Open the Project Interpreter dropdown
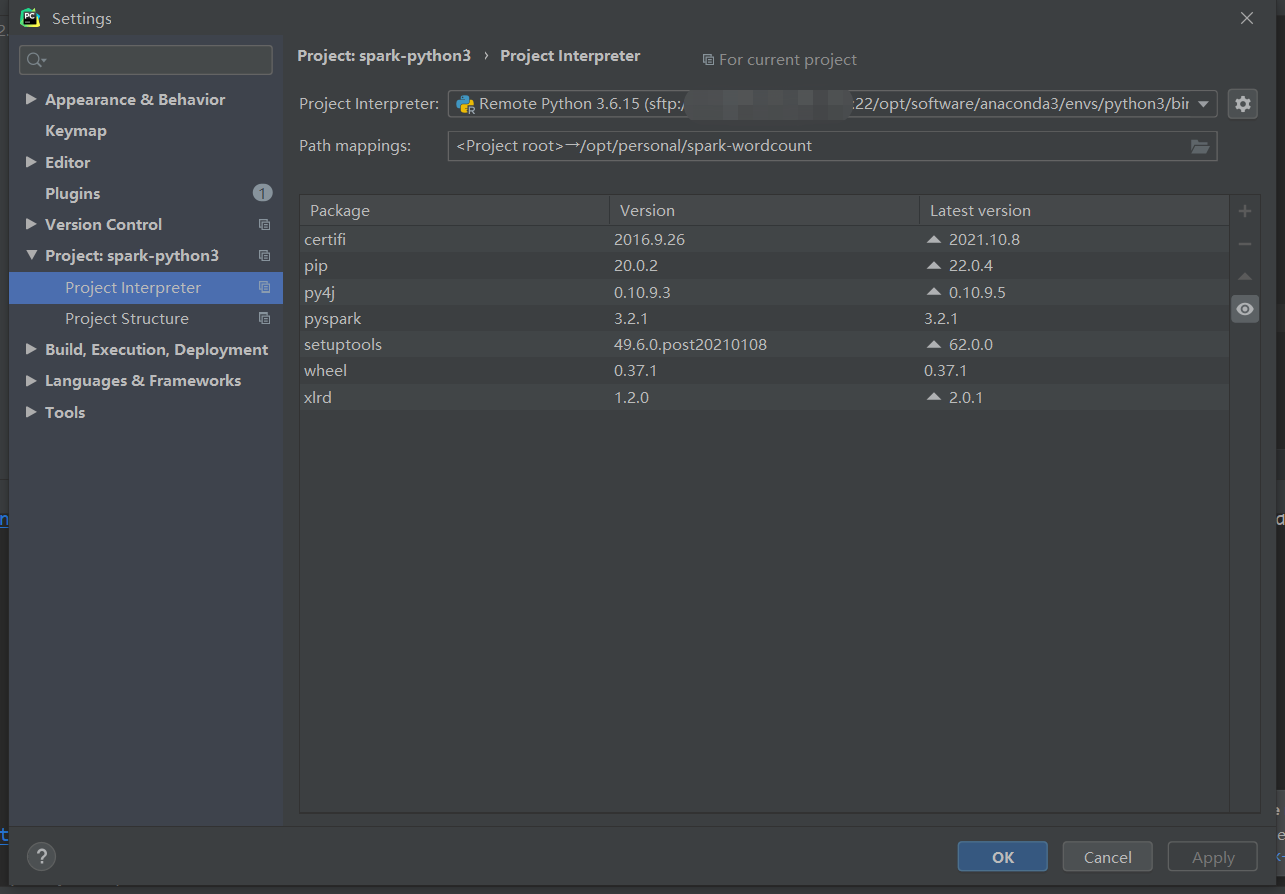1285x894 pixels. (x=1204, y=103)
